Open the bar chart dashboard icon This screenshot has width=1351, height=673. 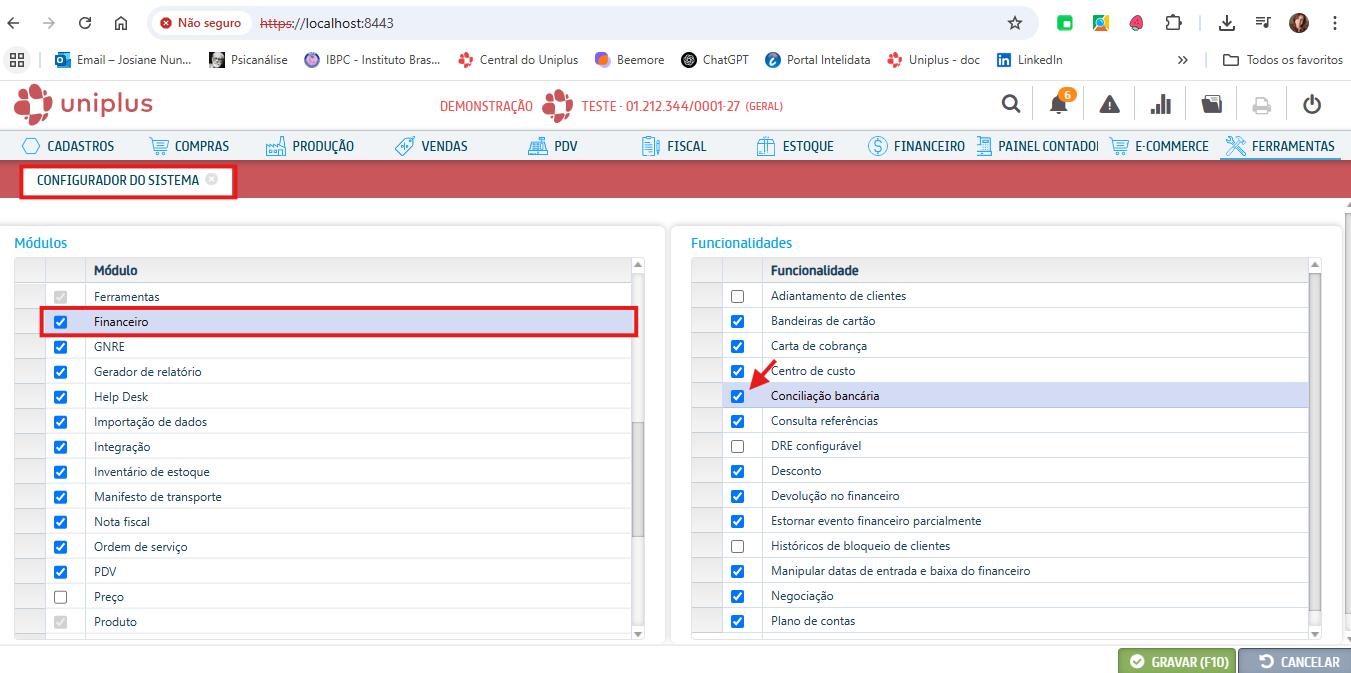click(1160, 105)
